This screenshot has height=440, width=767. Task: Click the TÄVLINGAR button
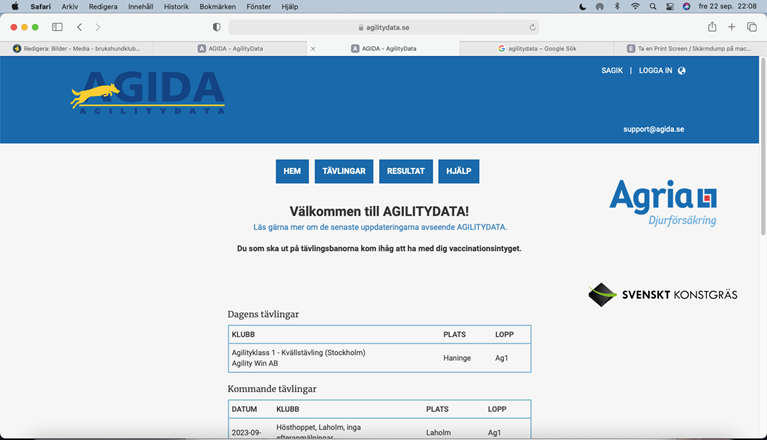tap(344, 171)
